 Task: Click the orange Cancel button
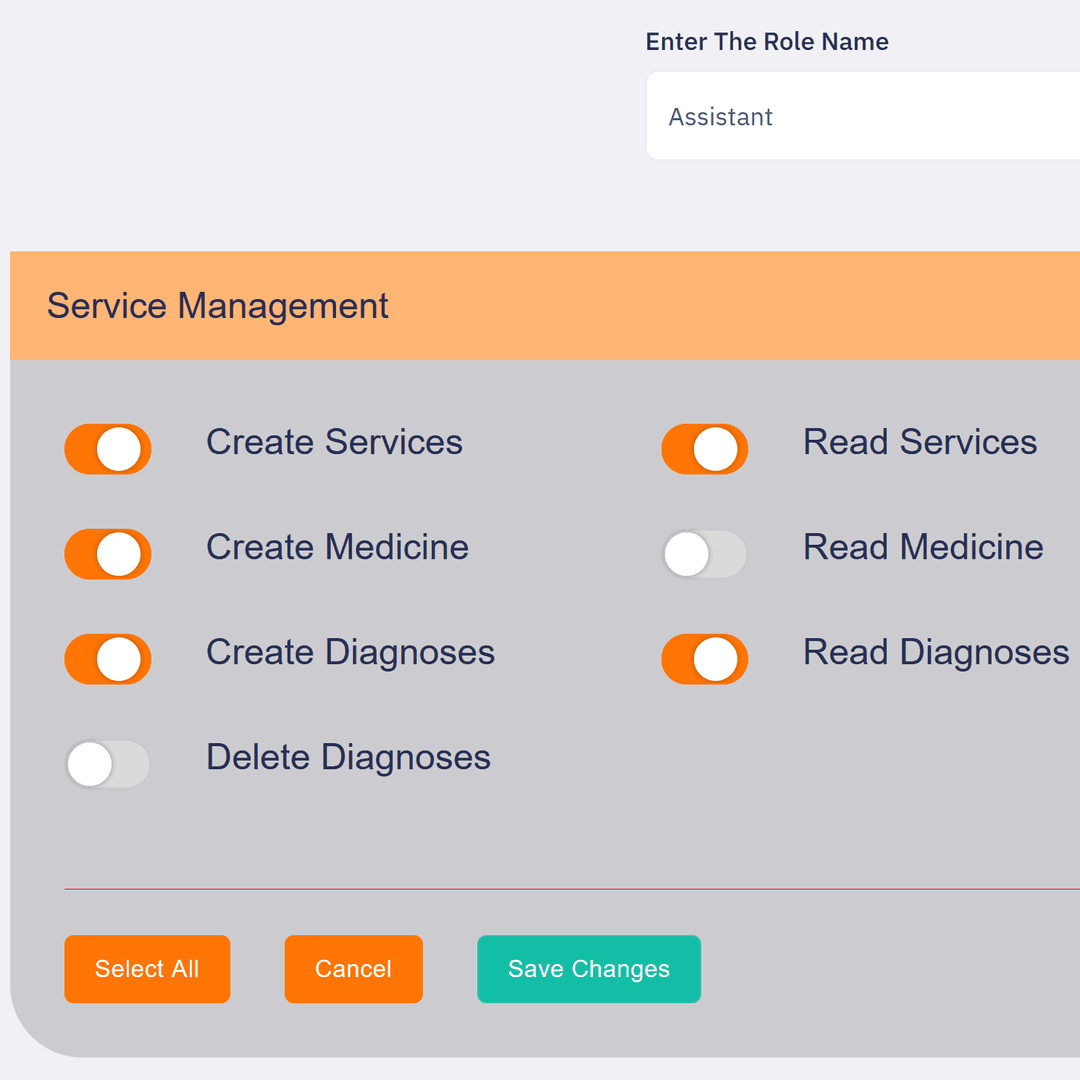(x=353, y=969)
